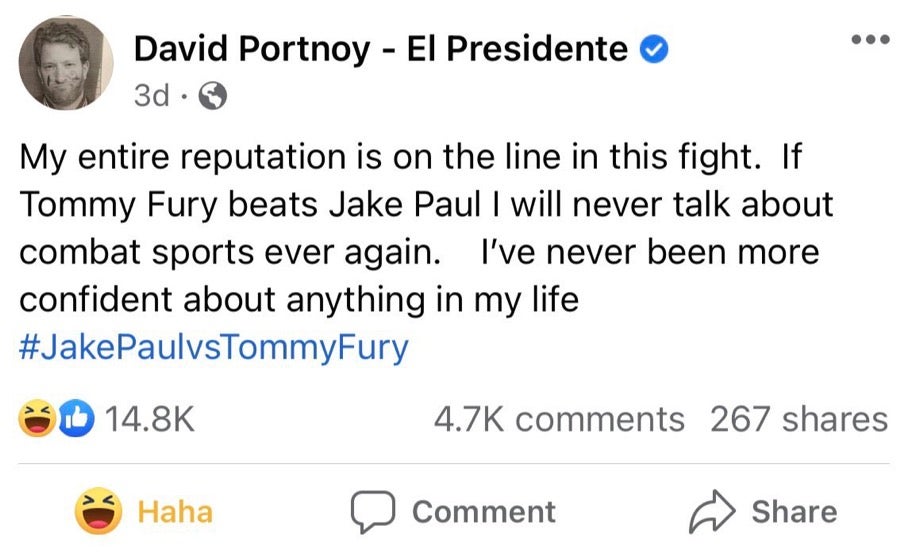Open David Portnoy's profile picture
Screen dimensions: 897x553
66,62
